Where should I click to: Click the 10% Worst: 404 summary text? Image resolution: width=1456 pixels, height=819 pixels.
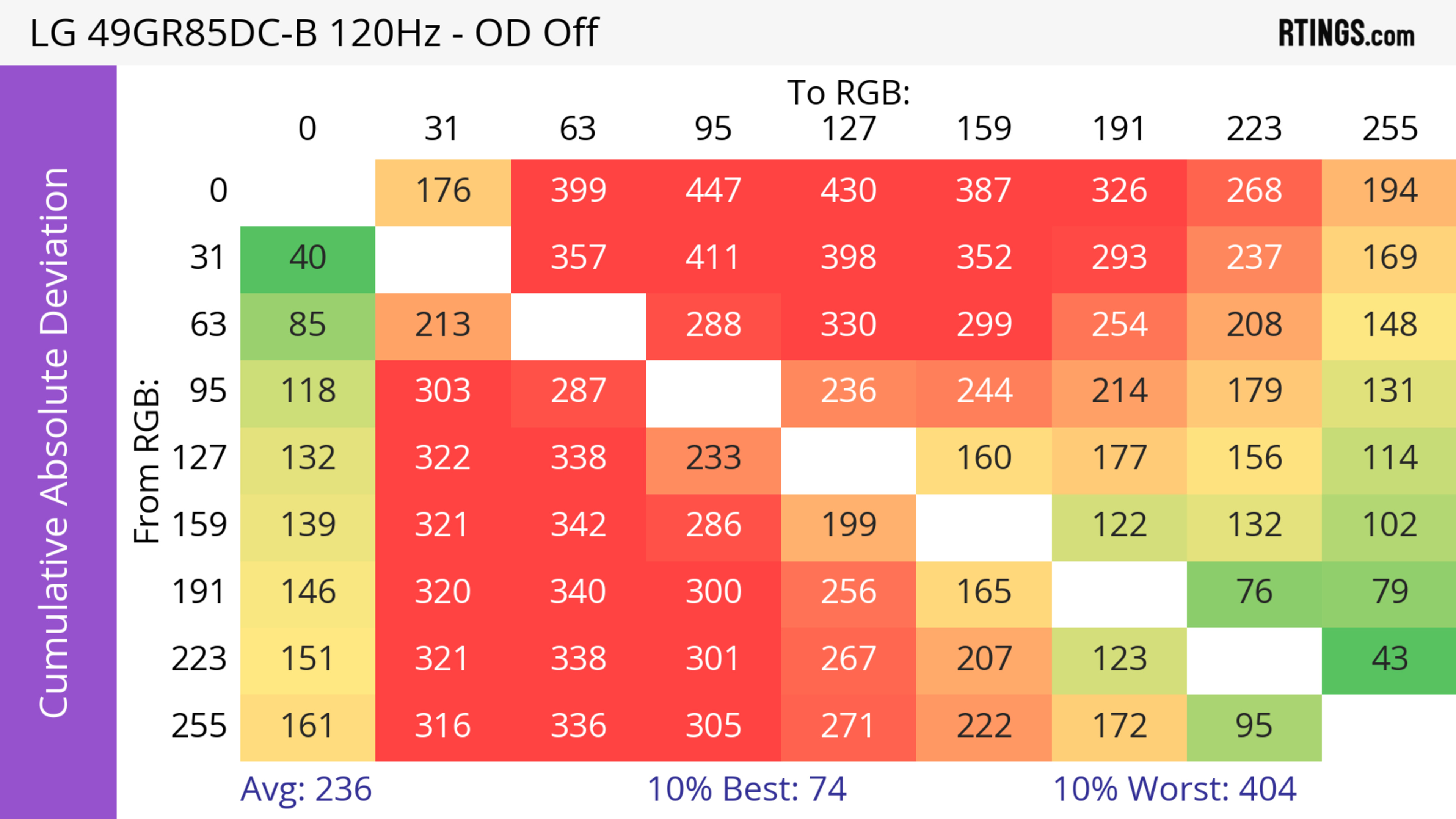[x=1175, y=789]
